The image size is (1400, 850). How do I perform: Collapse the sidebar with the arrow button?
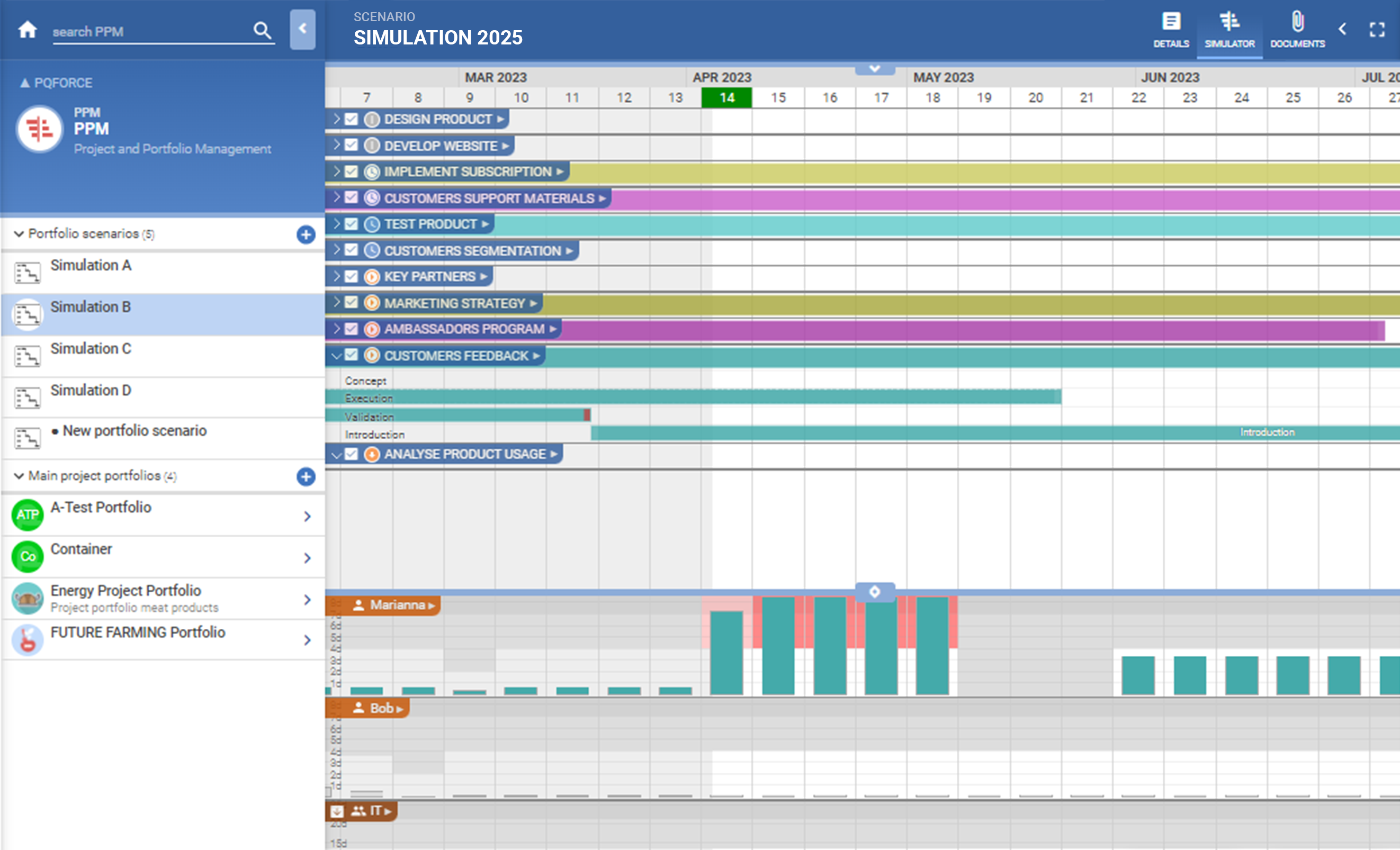[x=302, y=29]
